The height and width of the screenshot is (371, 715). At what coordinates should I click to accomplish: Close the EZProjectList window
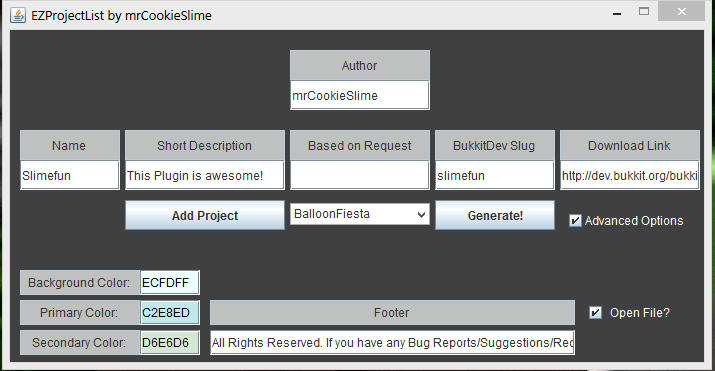[x=681, y=12]
